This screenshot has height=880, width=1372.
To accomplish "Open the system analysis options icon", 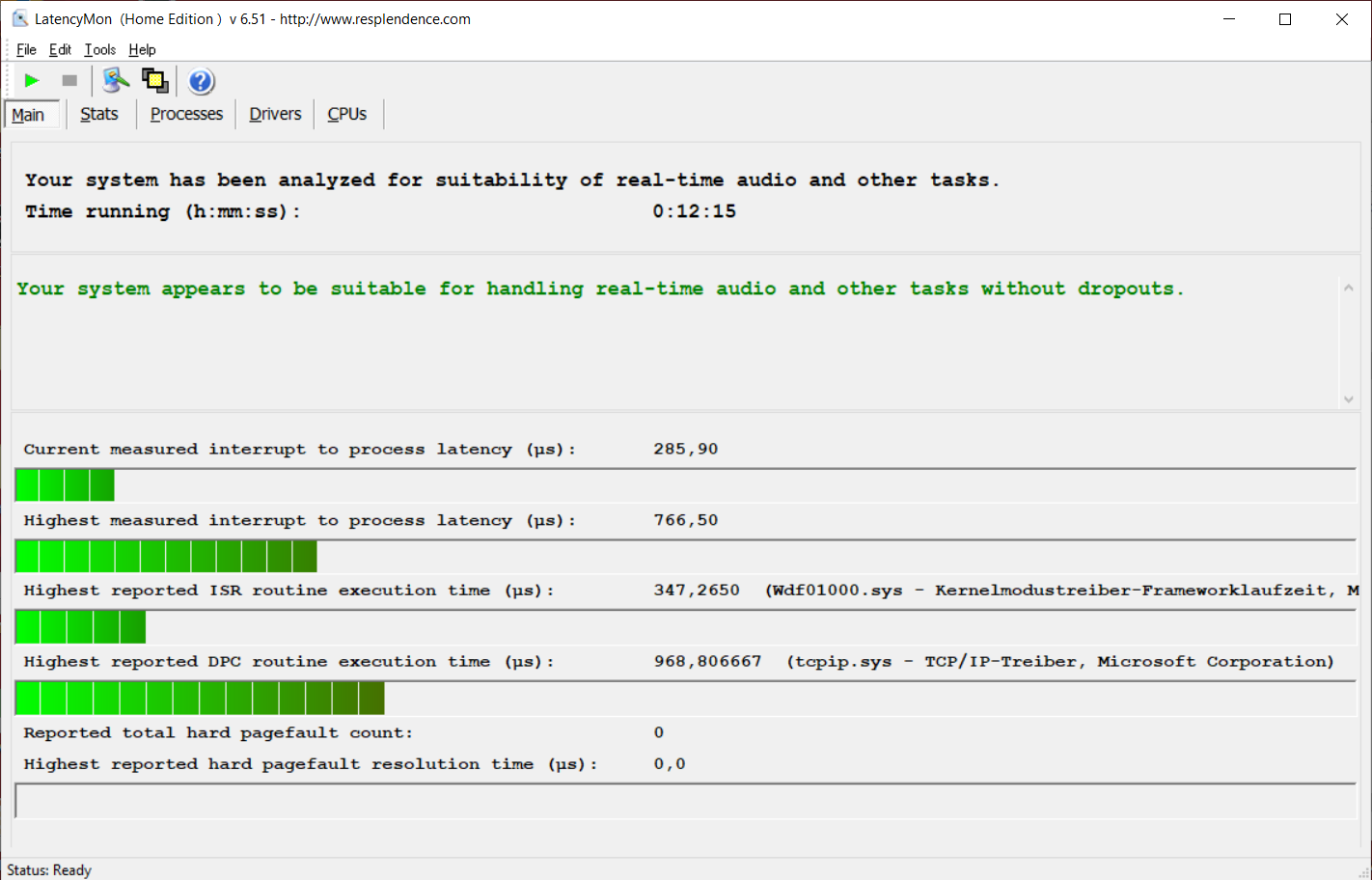I will click(116, 81).
